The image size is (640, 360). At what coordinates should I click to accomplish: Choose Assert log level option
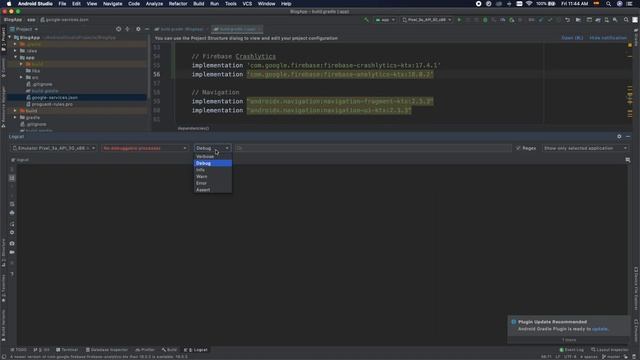point(213,190)
